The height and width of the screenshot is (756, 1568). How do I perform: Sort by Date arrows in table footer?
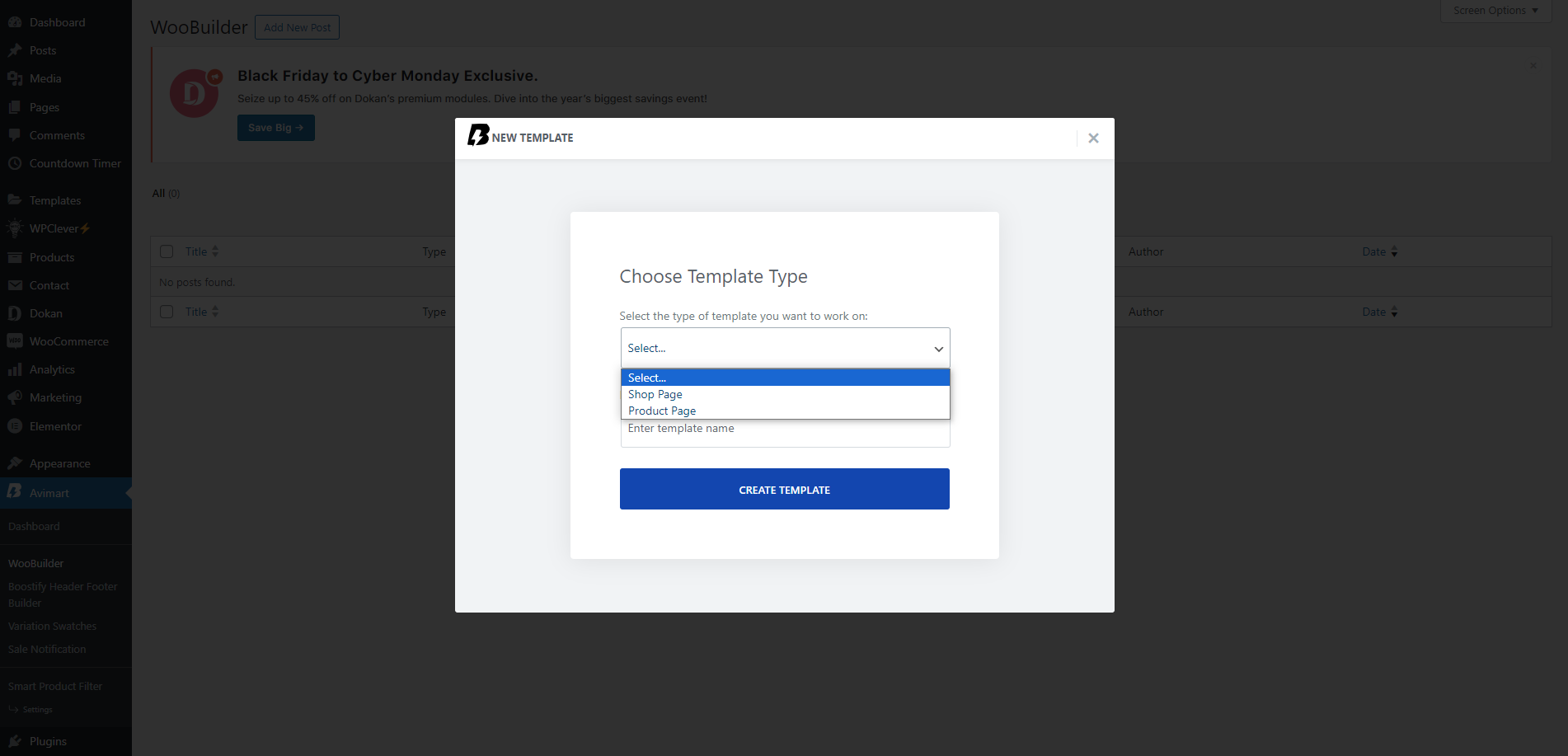pos(1394,312)
